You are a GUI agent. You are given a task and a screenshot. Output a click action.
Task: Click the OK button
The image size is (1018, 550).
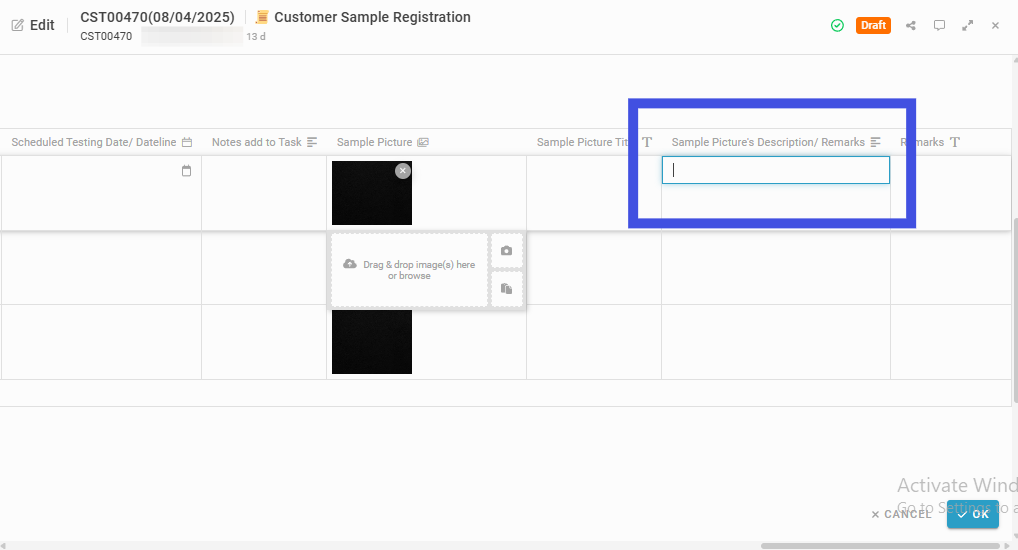pyautogui.click(x=973, y=514)
